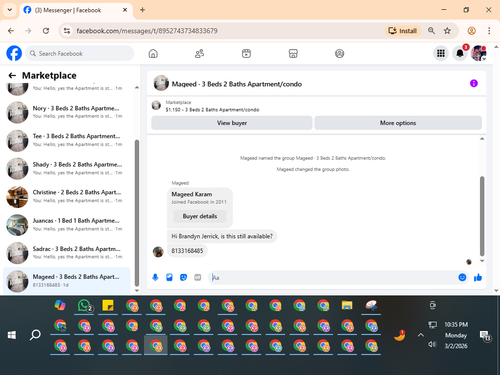Click the chat messages scrollbar

pyautogui.click(x=482, y=216)
